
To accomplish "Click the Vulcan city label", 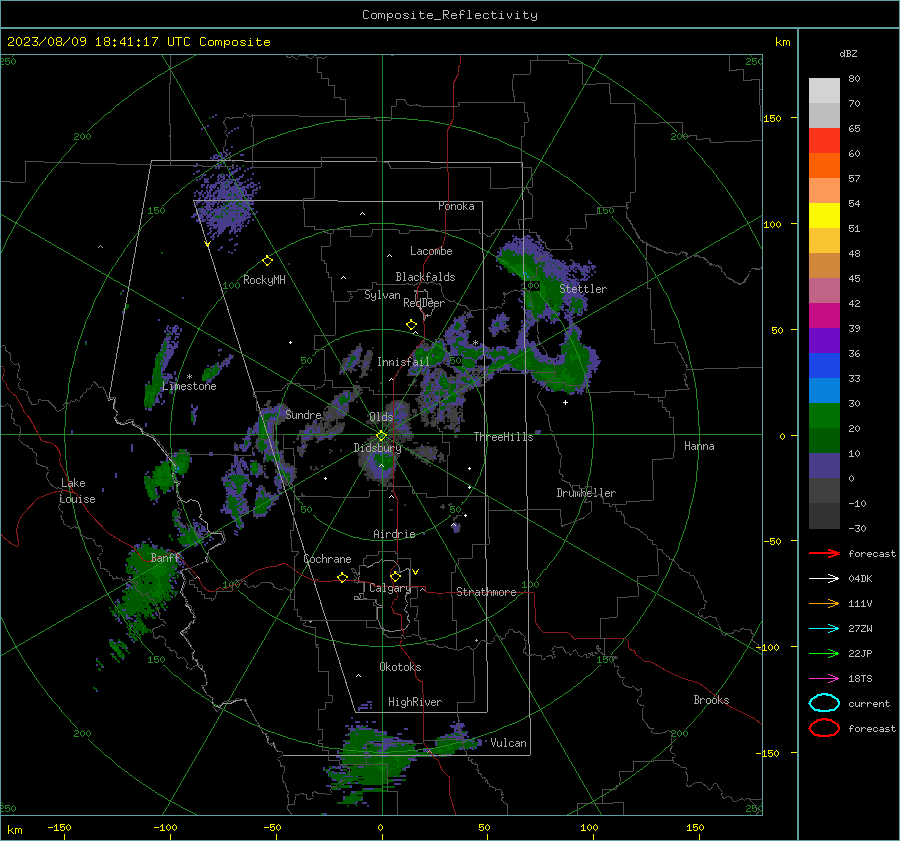I will point(508,743).
